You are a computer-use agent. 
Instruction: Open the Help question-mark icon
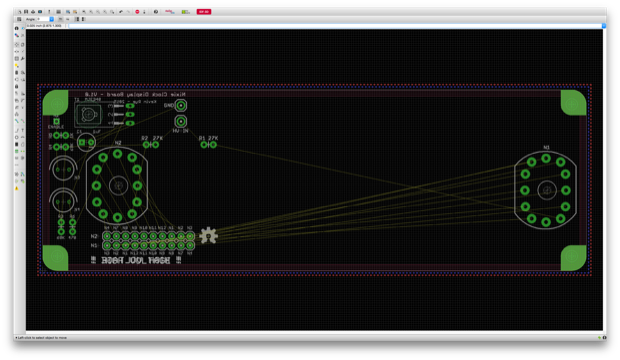pyautogui.click(x=156, y=12)
